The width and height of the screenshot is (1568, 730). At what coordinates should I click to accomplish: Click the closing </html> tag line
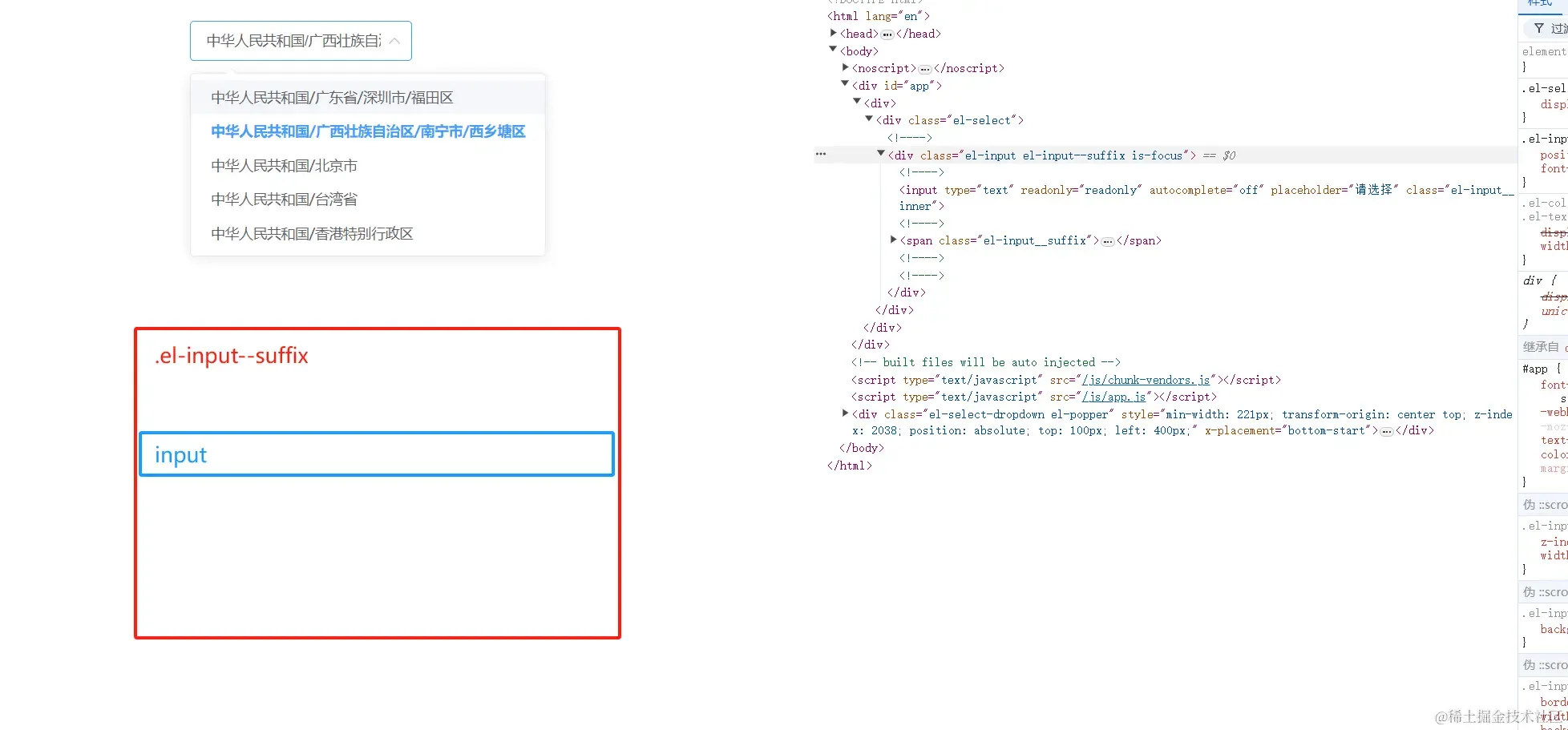coord(850,466)
